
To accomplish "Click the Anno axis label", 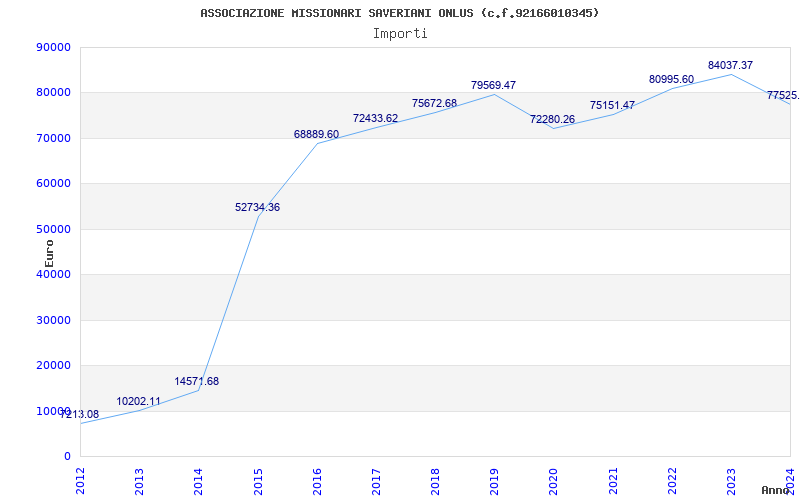I will 776,490.
